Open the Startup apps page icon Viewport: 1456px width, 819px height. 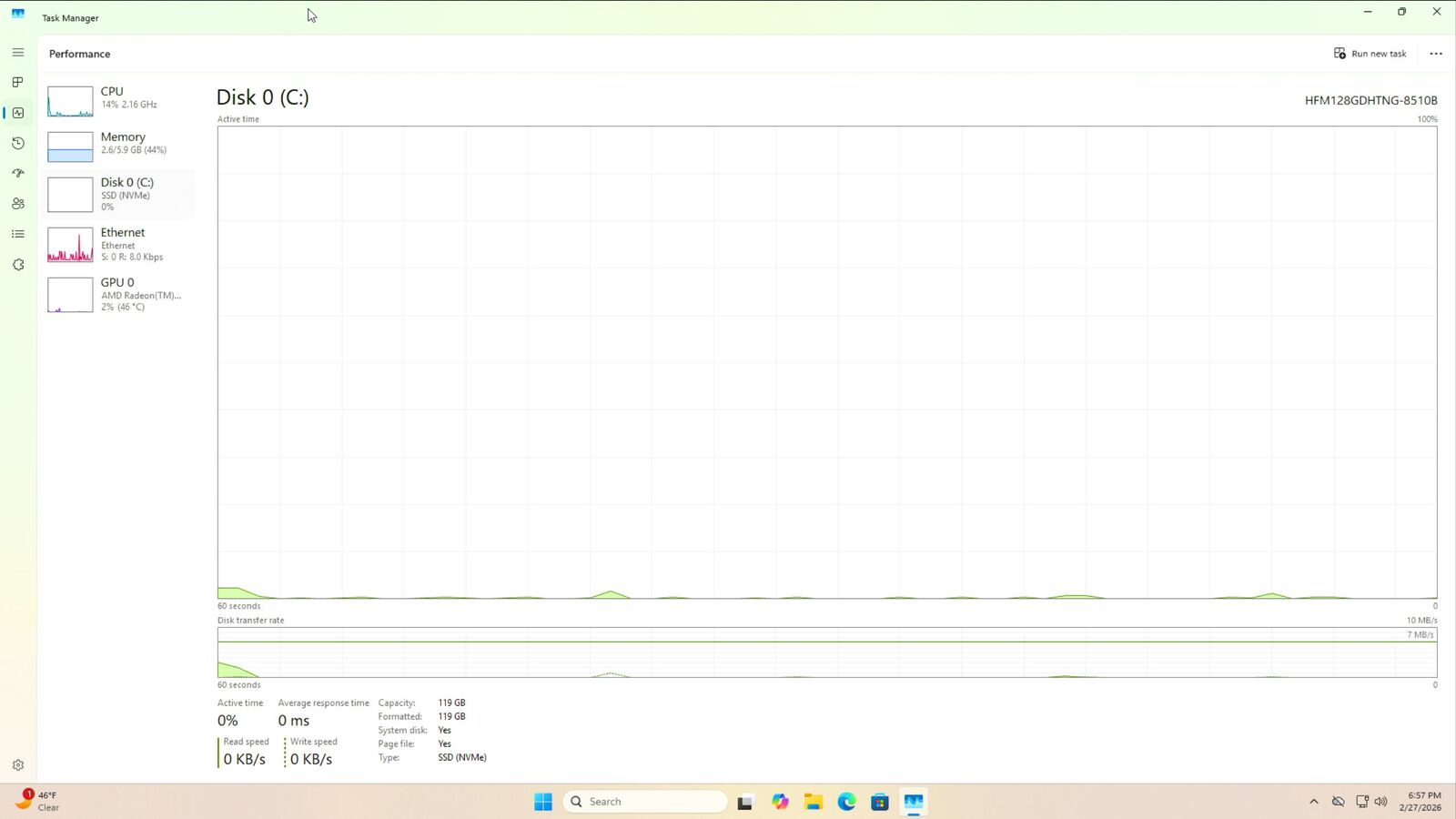[x=17, y=173]
